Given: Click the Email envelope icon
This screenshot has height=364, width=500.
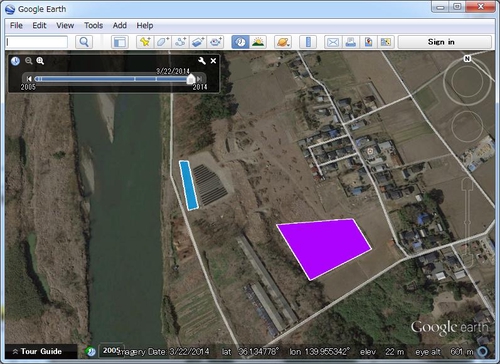Looking at the screenshot, I should click(333, 42).
